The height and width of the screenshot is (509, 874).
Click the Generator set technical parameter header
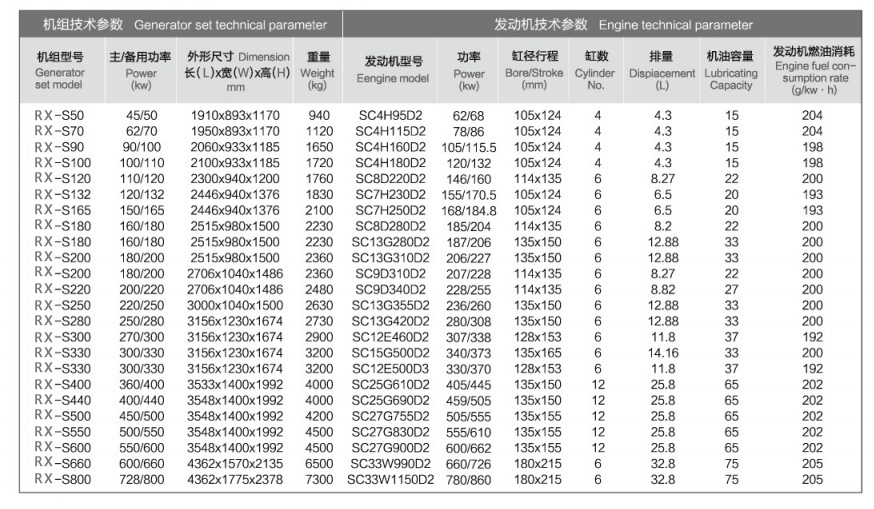pyautogui.click(x=184, y=25)
